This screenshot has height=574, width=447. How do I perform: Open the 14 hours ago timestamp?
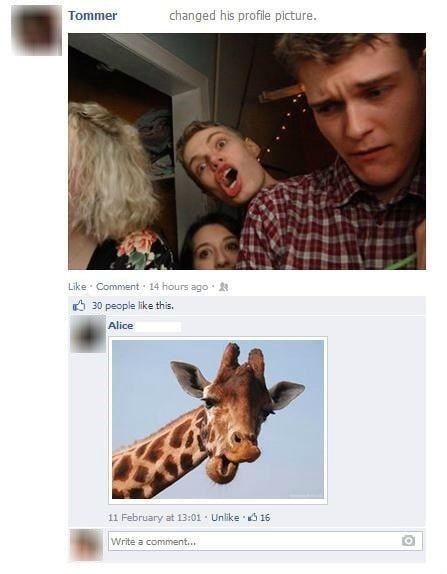point(178,287)
